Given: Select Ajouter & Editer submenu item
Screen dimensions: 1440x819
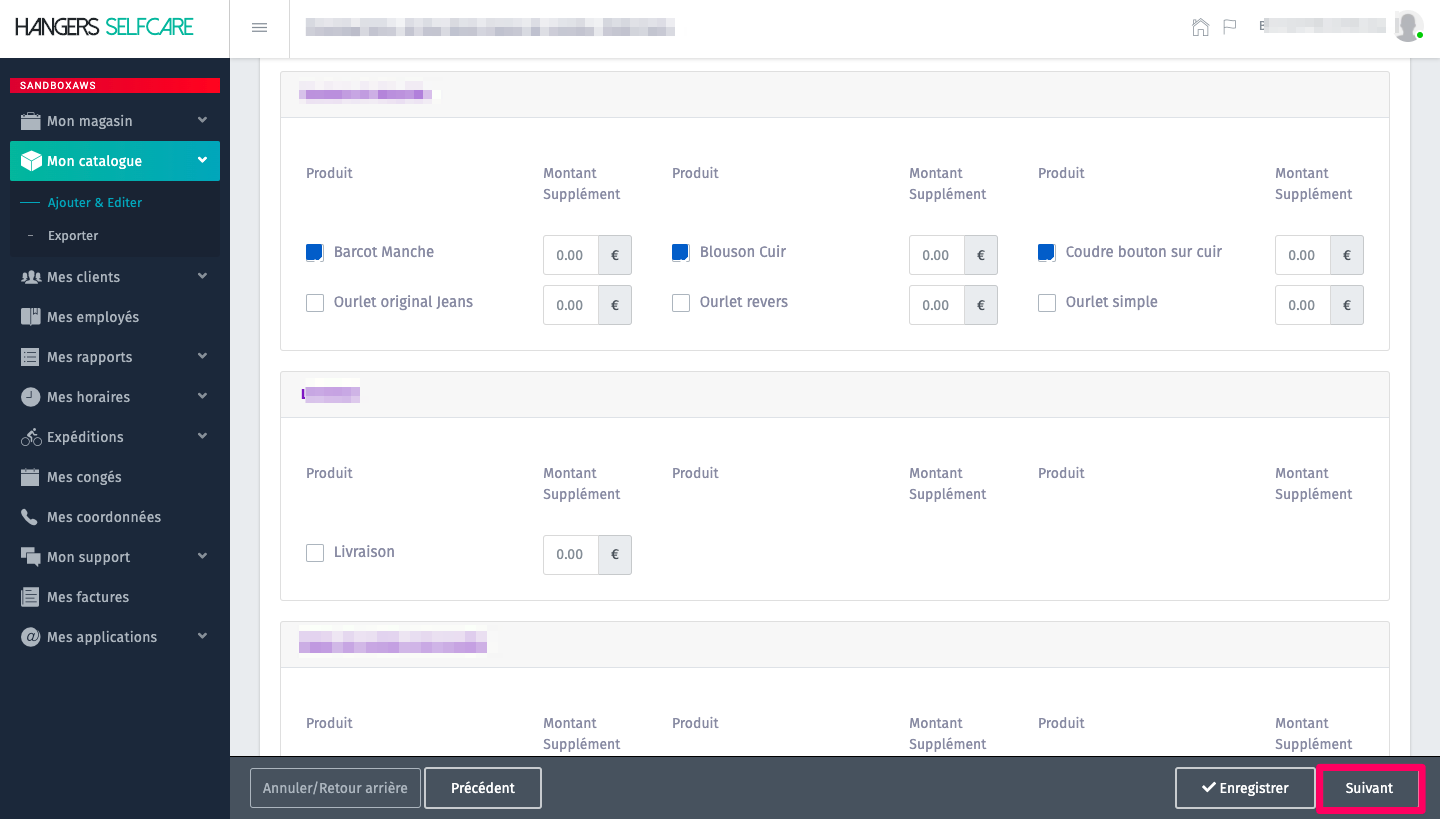Looking at the screenshot, I should pyautogui.click(x=95, y=203).
